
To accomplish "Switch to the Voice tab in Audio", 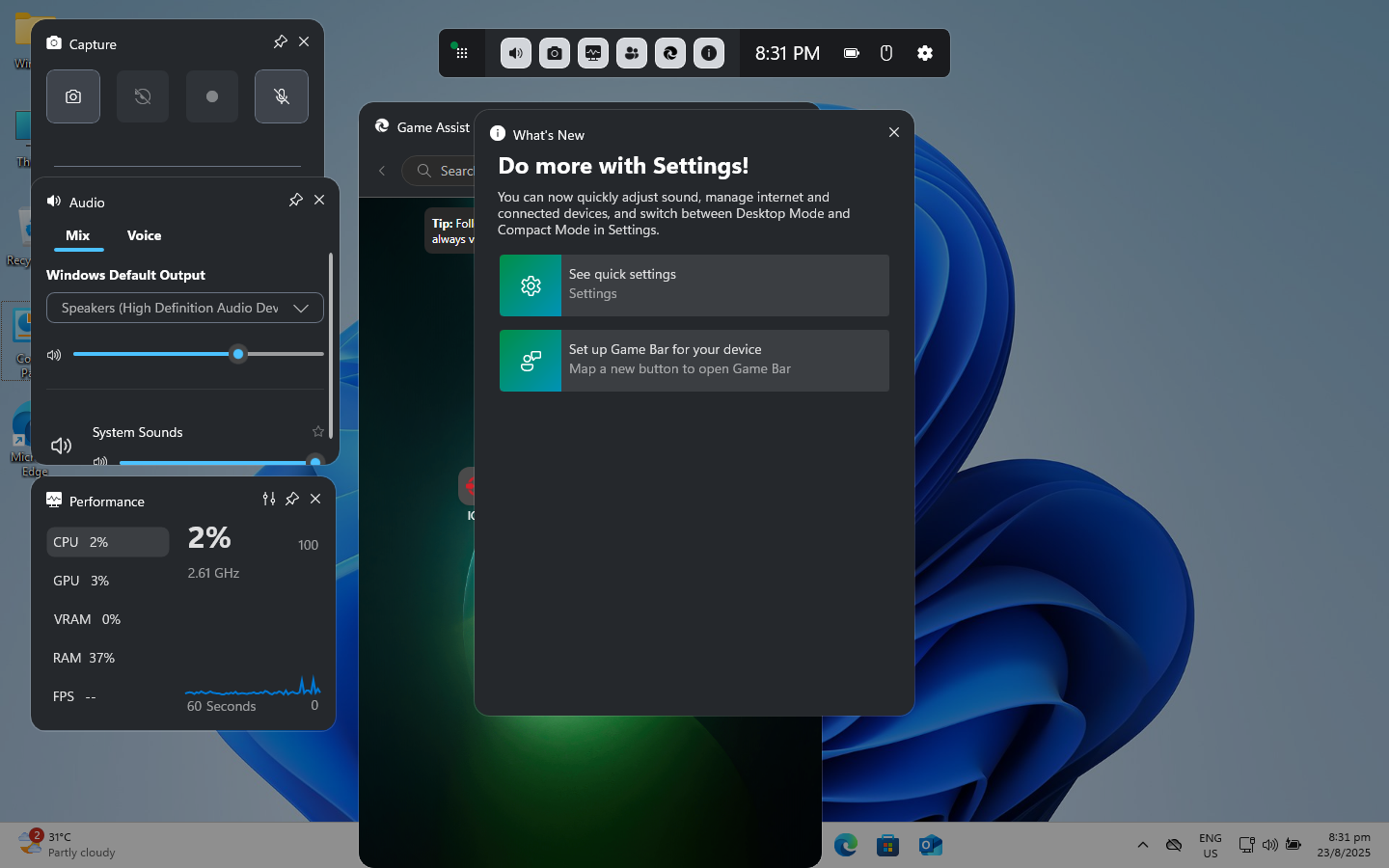I will (x=144, y=236).
